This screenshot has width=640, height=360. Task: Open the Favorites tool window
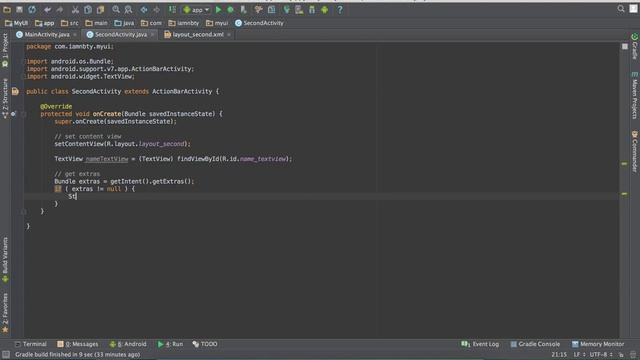pos(5,313)
